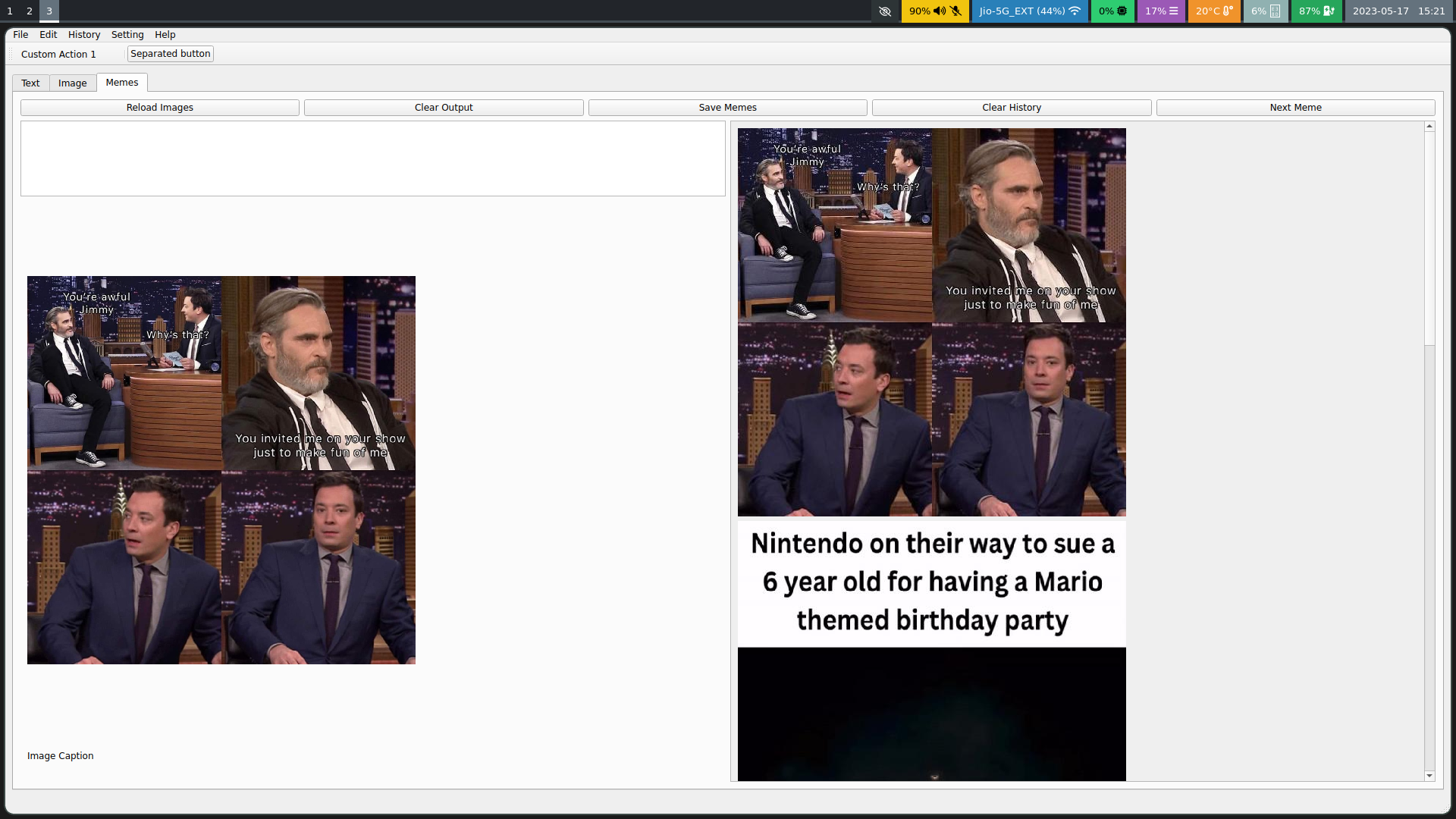Switch to workspace 1 in the top-left corner

(x=10, y=11)
